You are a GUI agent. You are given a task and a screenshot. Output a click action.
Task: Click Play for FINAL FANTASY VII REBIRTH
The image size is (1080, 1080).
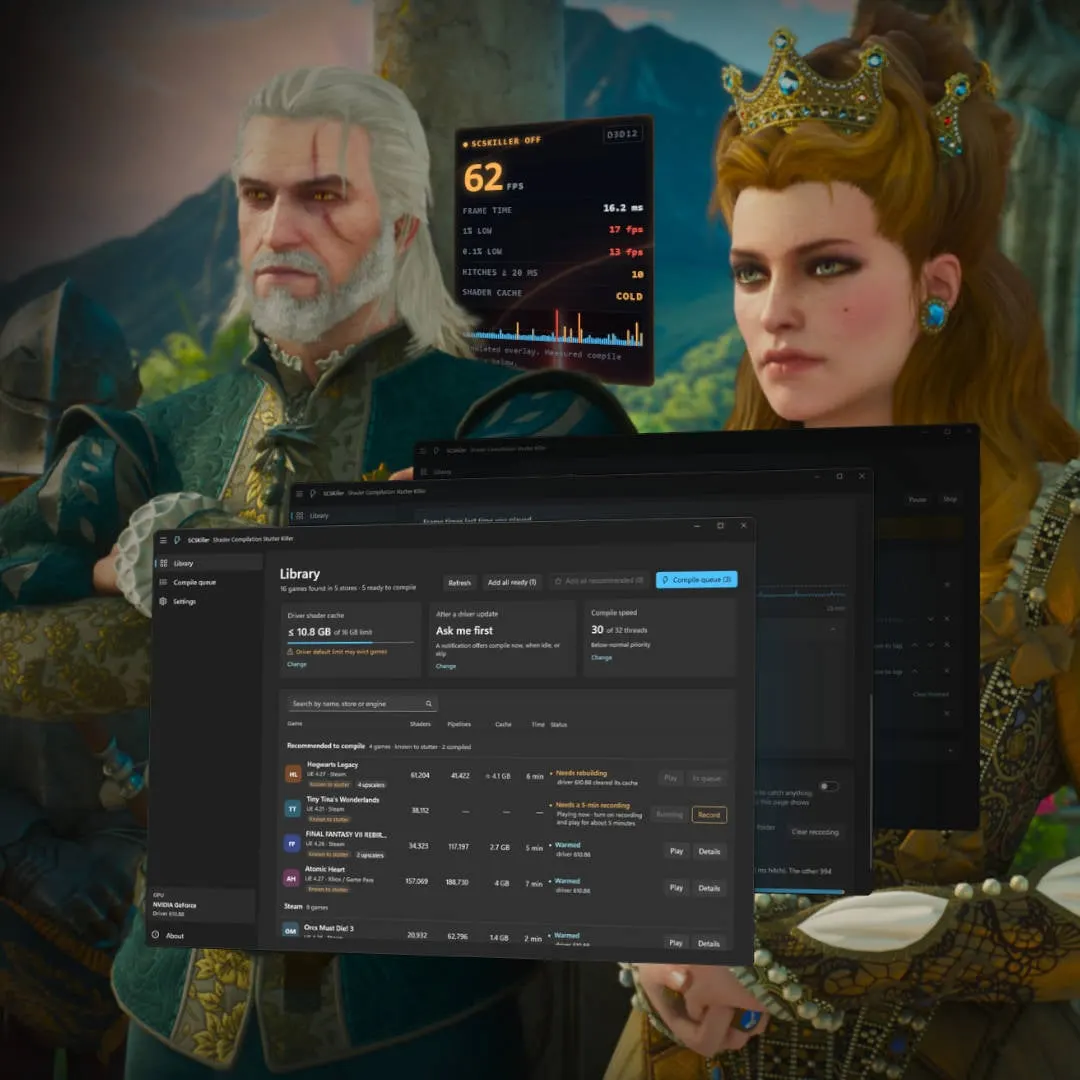676,851
